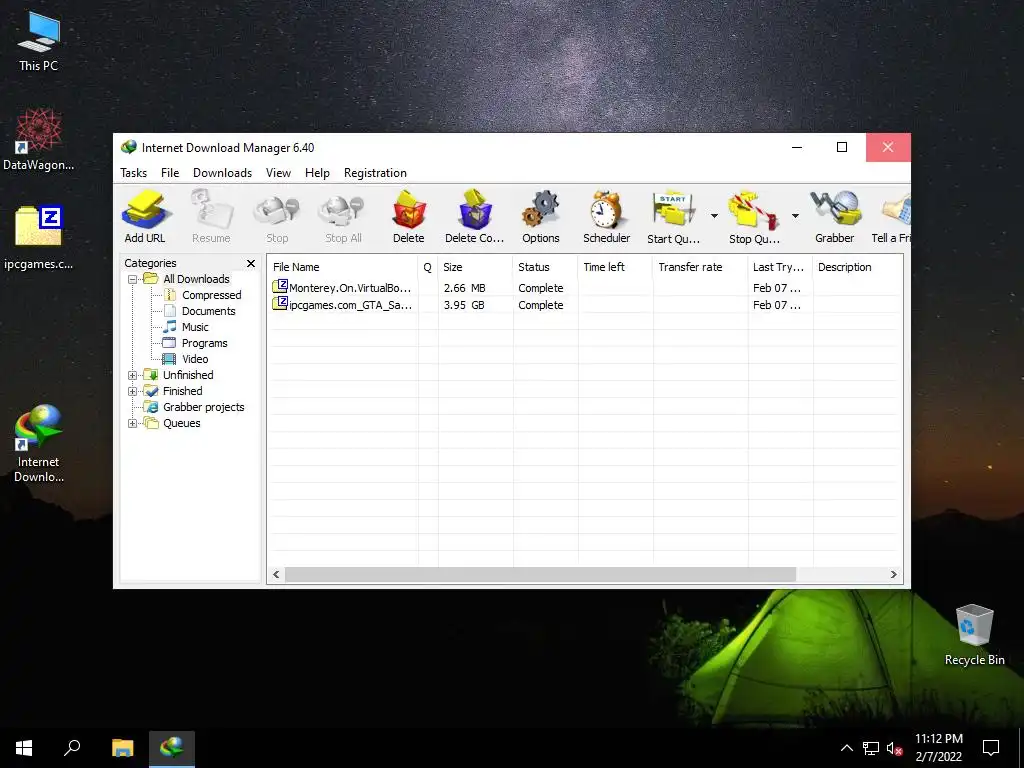Select the Compressed category
Image resolution: width=1024 pixels, height=768 pixels.
pos(211,295)
